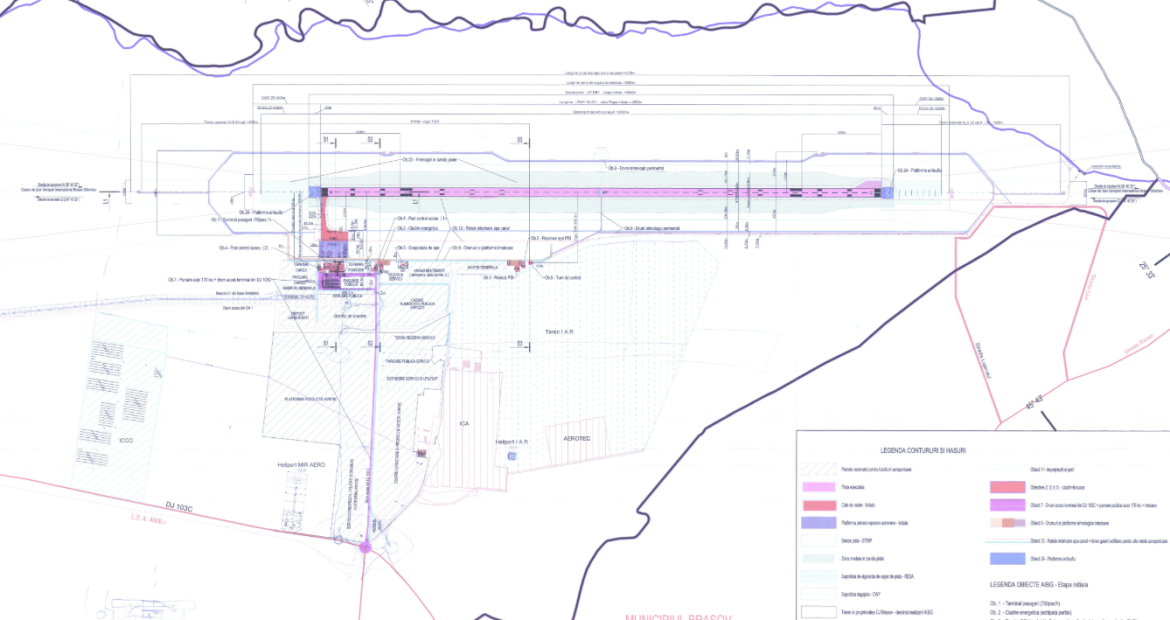1170x620 pixels.
Task: Click the 'Ob.6 - Gospodarie de apa' annotation
Action: 418,248
